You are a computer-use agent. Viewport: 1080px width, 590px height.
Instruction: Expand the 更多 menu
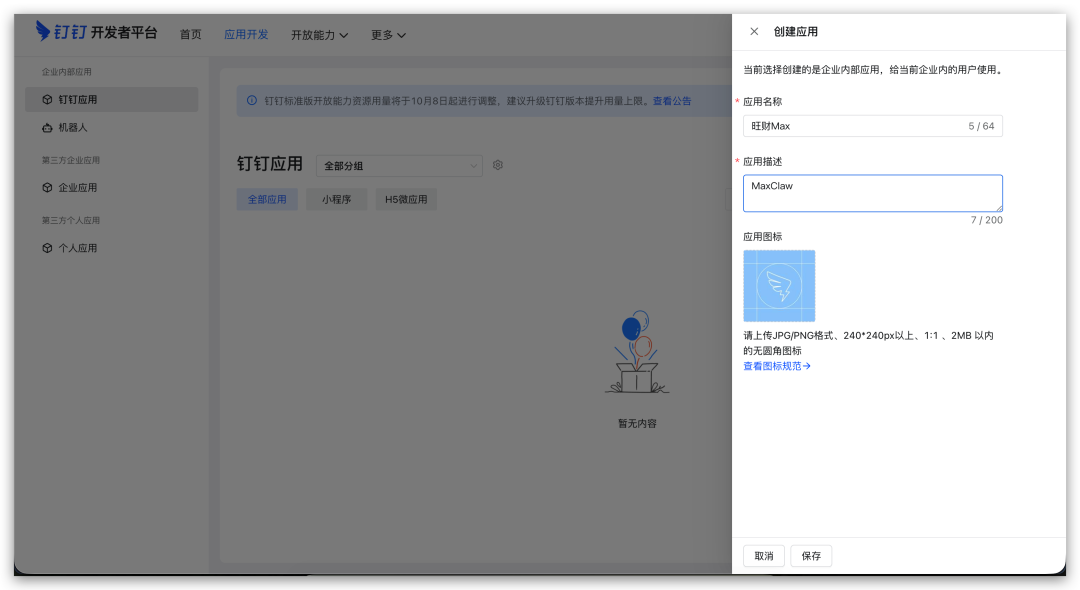pos(388,35)
